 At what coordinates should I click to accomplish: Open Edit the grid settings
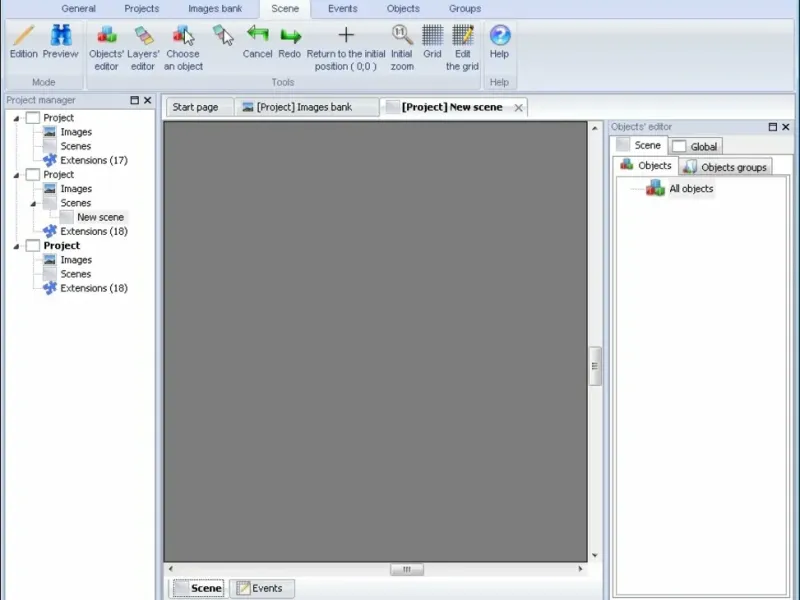[462, 48]
